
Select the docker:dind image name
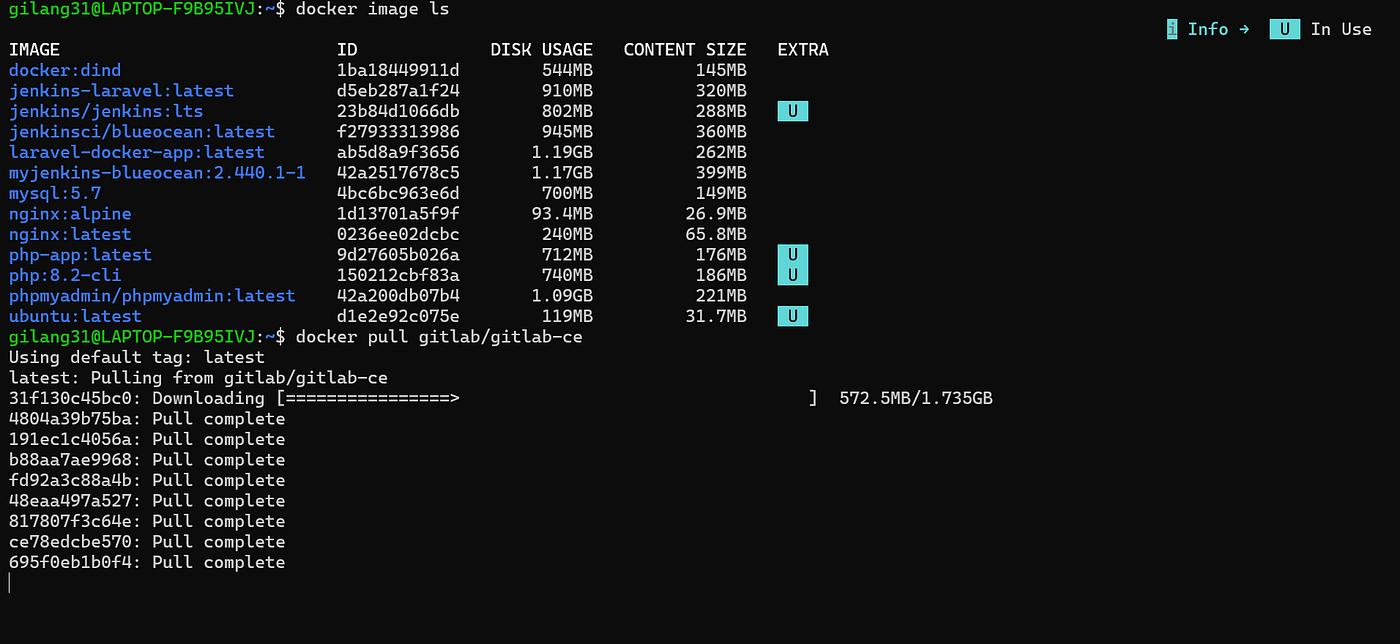pos(65,70)
